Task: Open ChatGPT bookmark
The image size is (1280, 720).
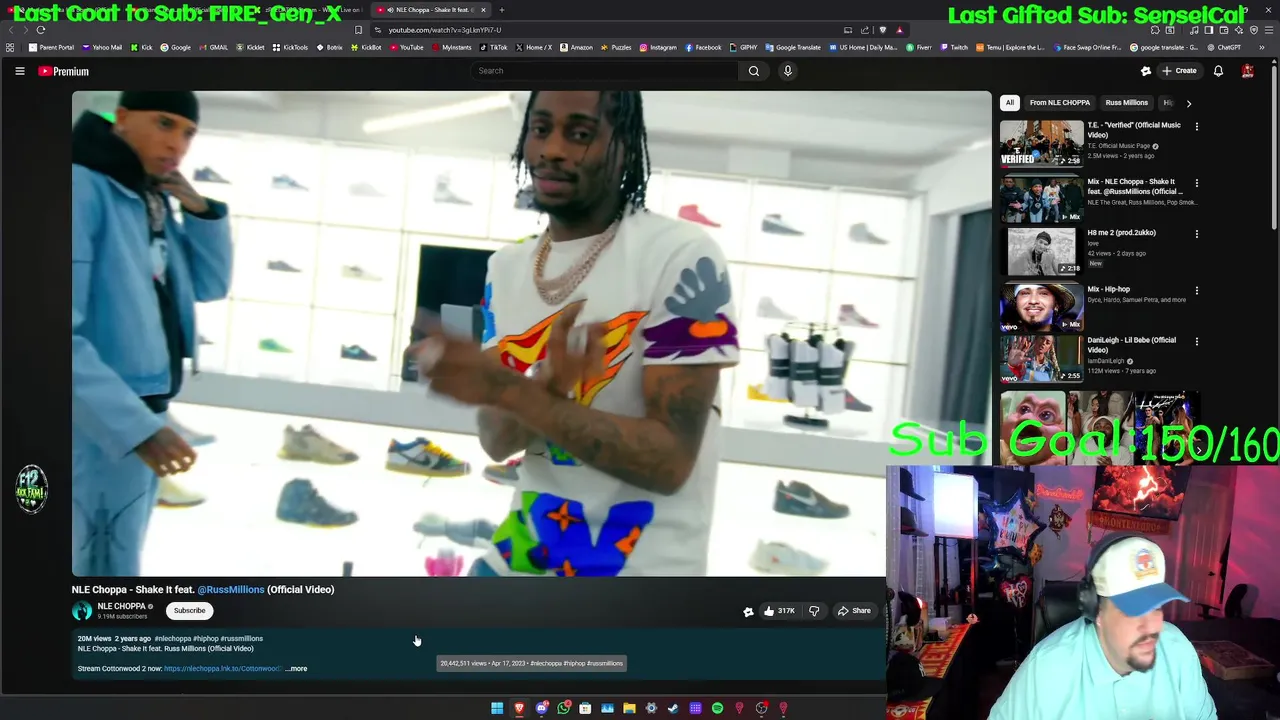Action: [x=1223, y=47]
